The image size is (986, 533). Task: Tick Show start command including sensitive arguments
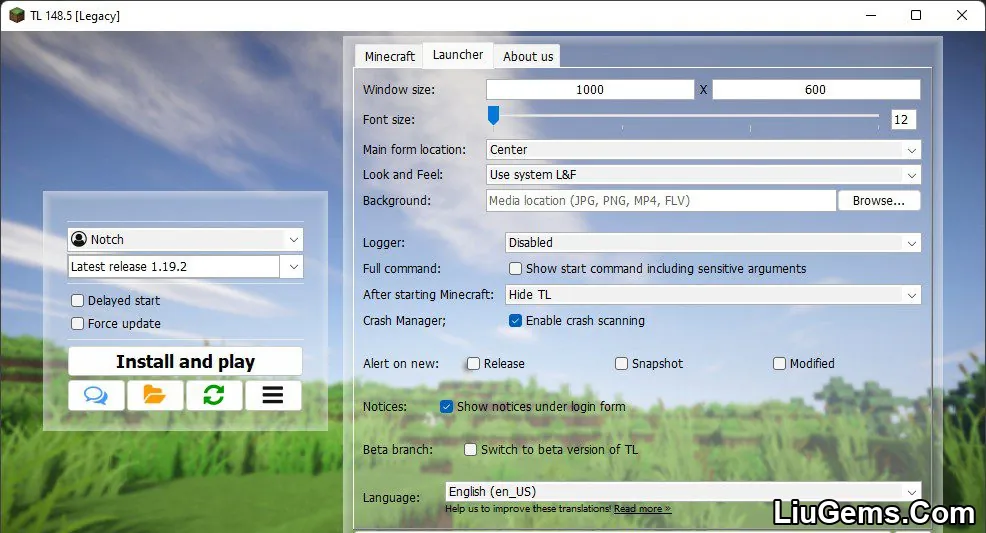(x=515, y=268)
